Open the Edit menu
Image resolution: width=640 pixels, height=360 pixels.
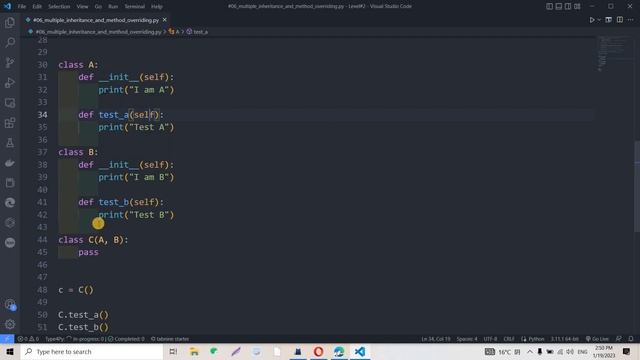tap(37, 7)
